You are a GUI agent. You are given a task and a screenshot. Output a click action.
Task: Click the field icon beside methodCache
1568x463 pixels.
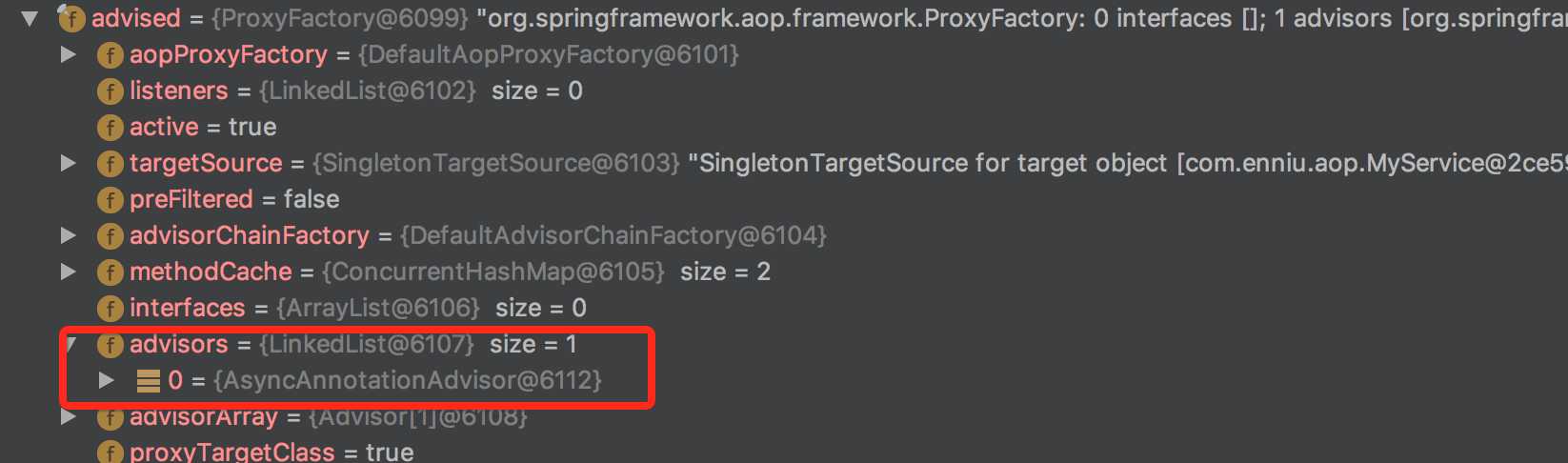pyautogui.click(x=111, y=272)
